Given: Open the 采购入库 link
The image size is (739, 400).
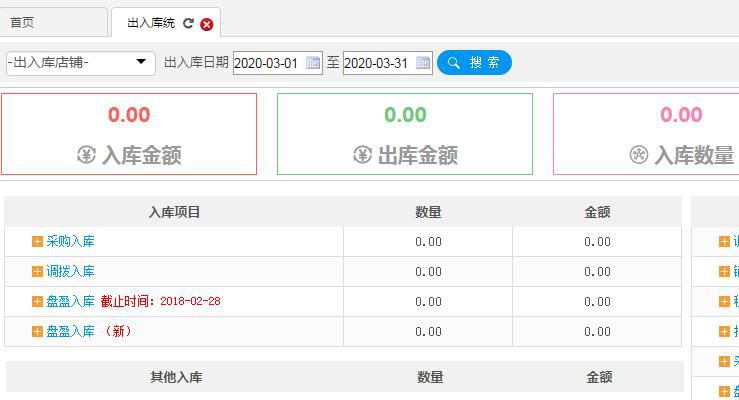Looking at the screenshot, I should click(x=70, y=242).
